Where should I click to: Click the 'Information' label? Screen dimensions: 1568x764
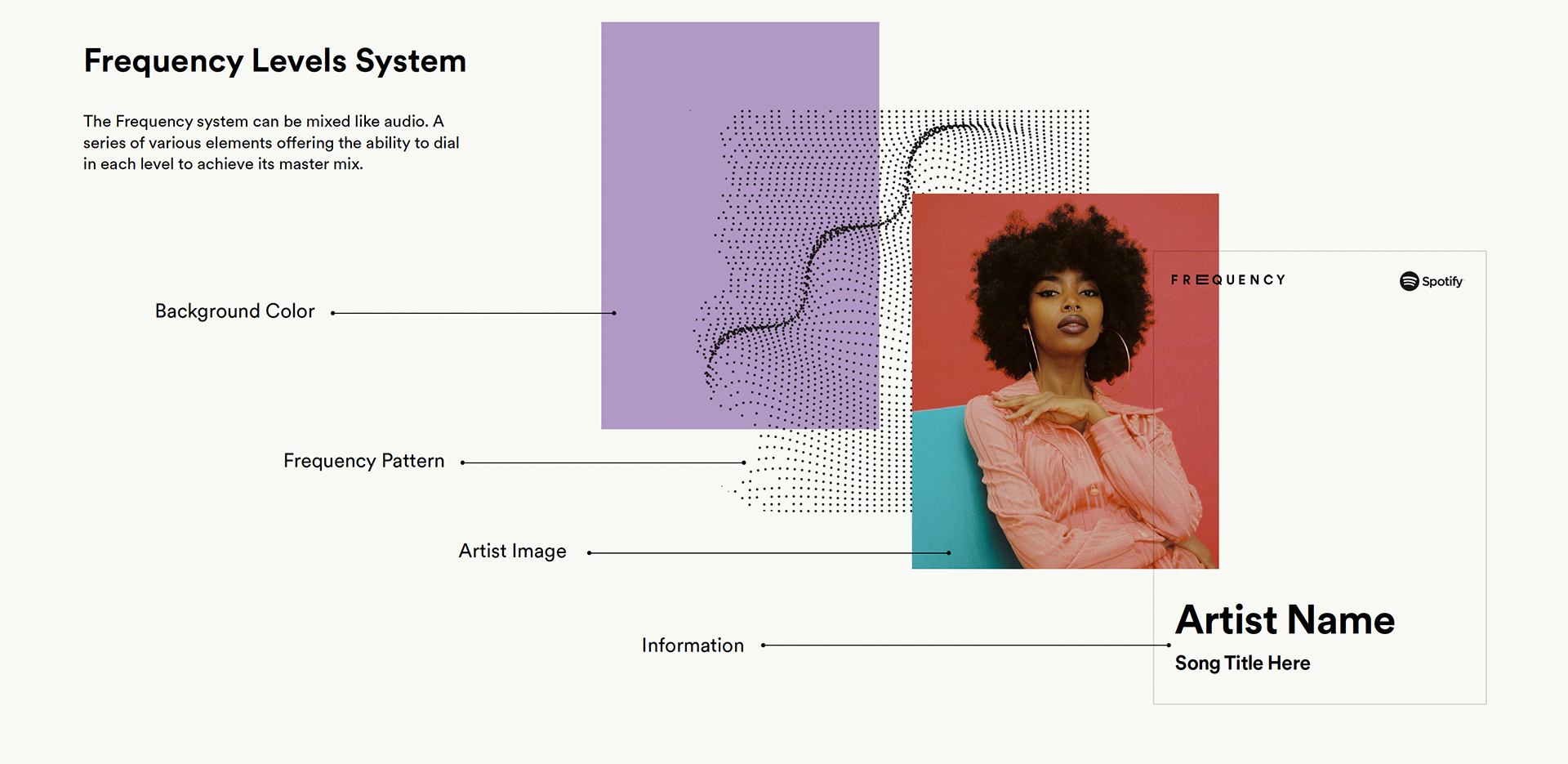point(693,646)
